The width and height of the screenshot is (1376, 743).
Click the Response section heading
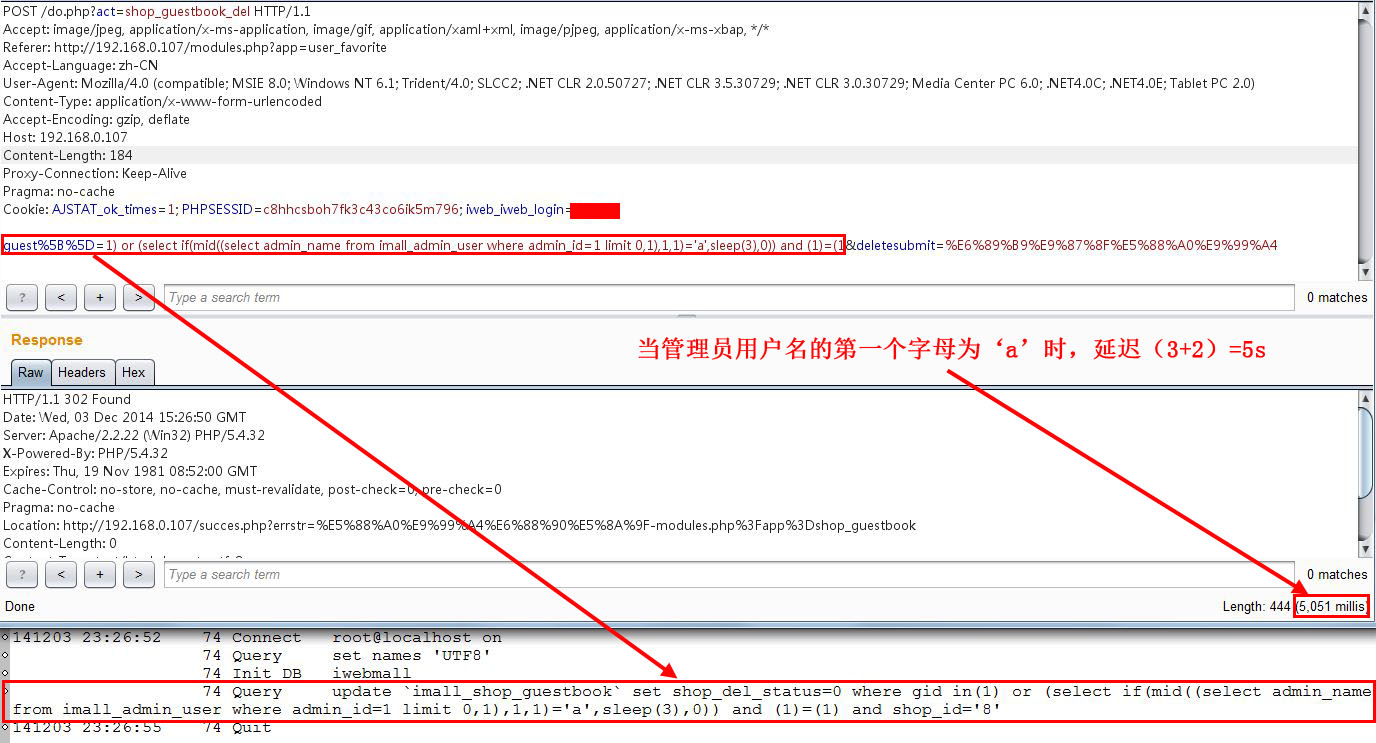pyautogui.click(x=47, y=340)
